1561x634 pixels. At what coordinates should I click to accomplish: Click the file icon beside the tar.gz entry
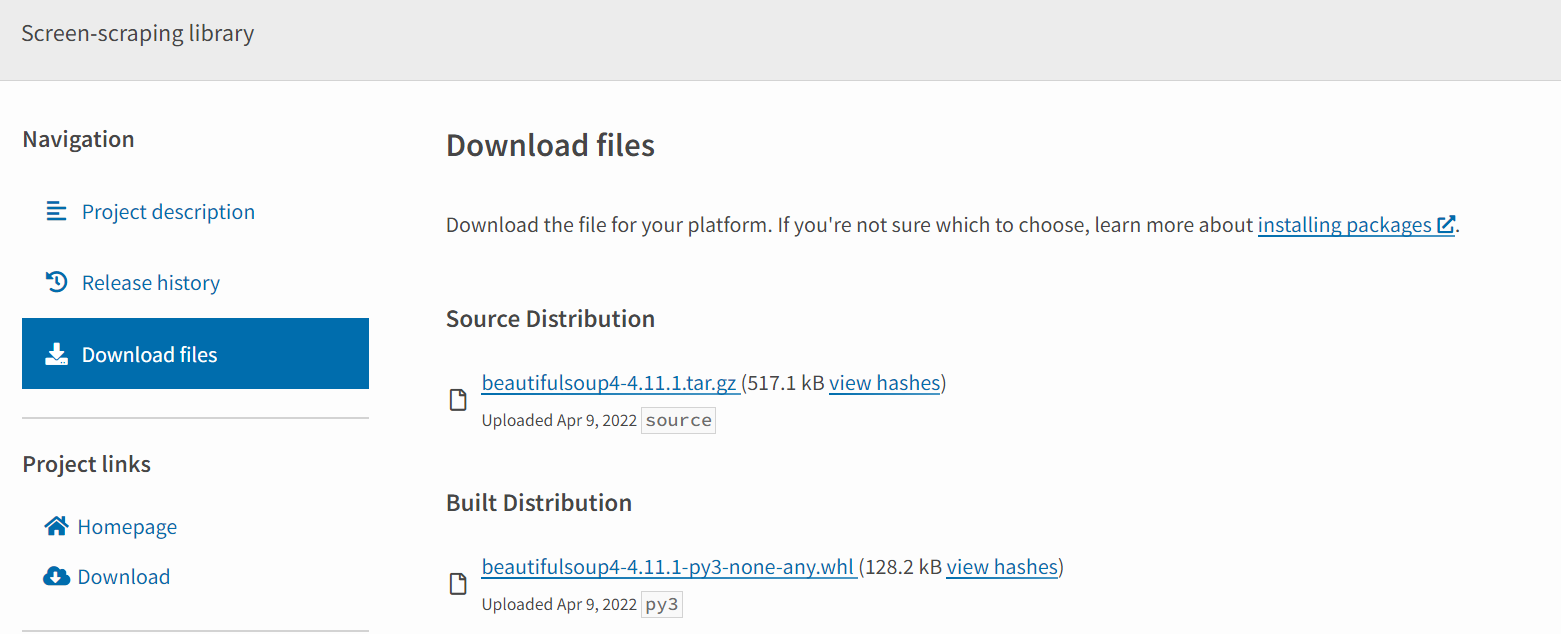point(458,399)
